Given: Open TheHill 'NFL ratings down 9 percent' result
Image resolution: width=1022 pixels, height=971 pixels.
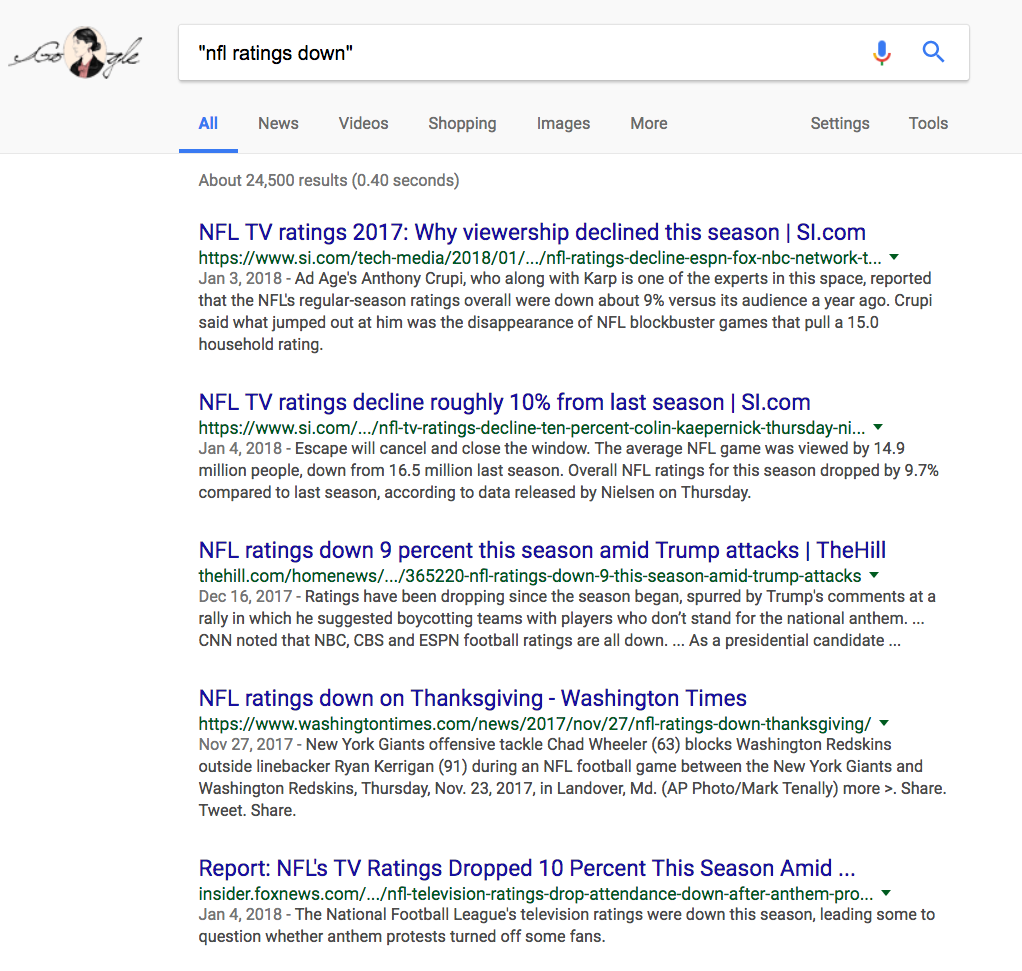Looking at the screenshot, I should (x=542, y=550).
